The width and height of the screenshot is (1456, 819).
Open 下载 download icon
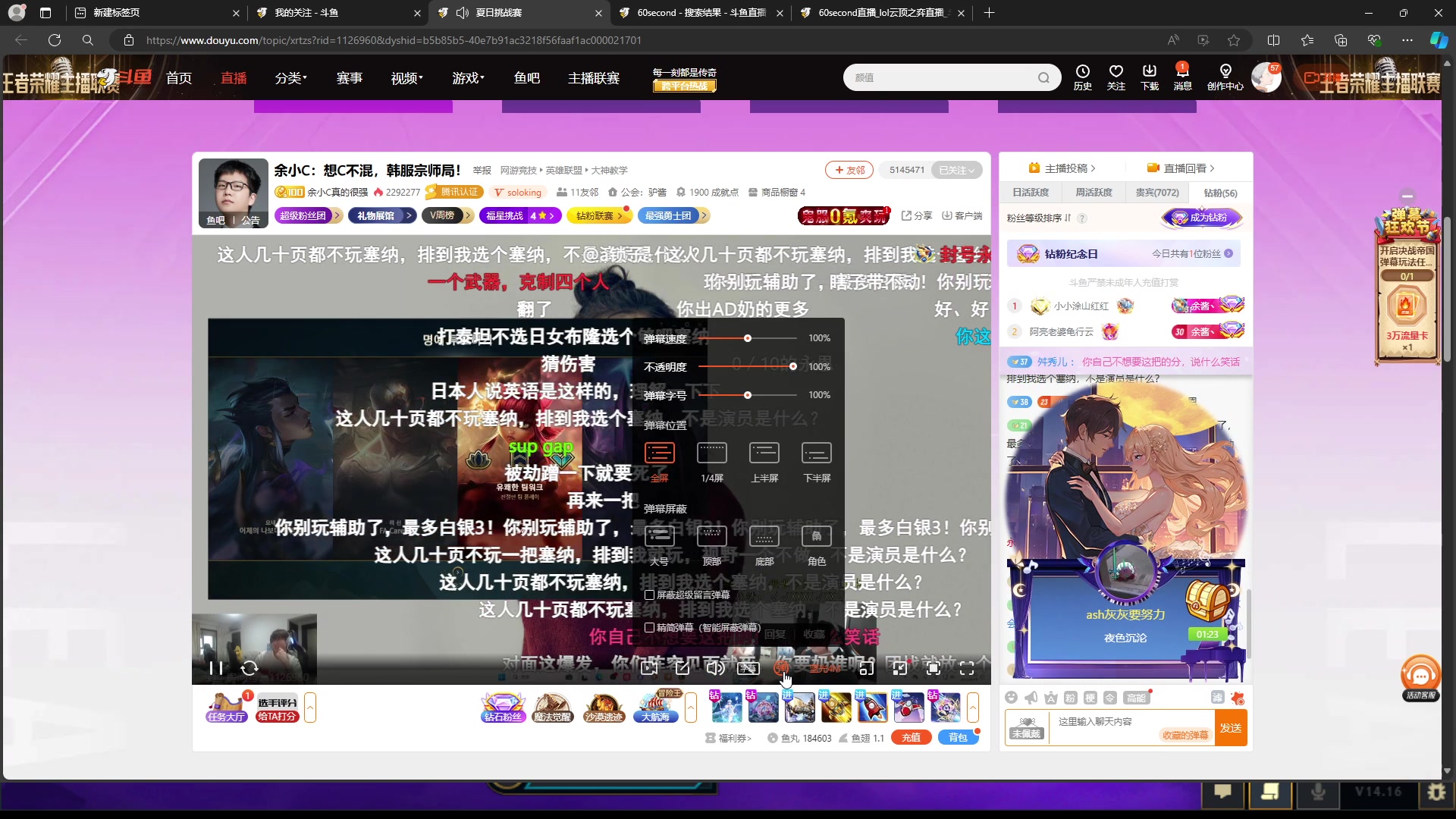point(1150,77)
